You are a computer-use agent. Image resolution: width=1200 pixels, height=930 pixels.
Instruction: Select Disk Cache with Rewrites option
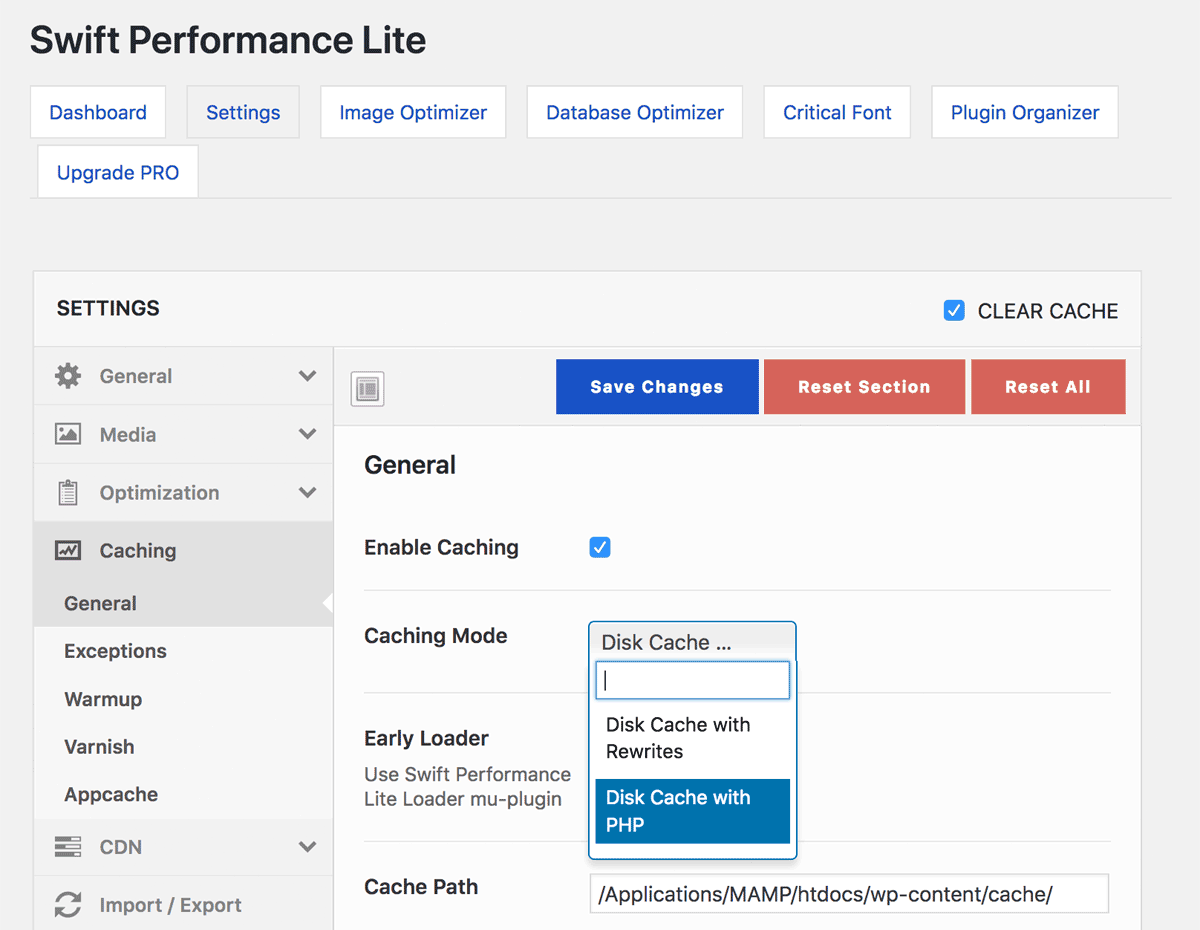pos(692,738)
